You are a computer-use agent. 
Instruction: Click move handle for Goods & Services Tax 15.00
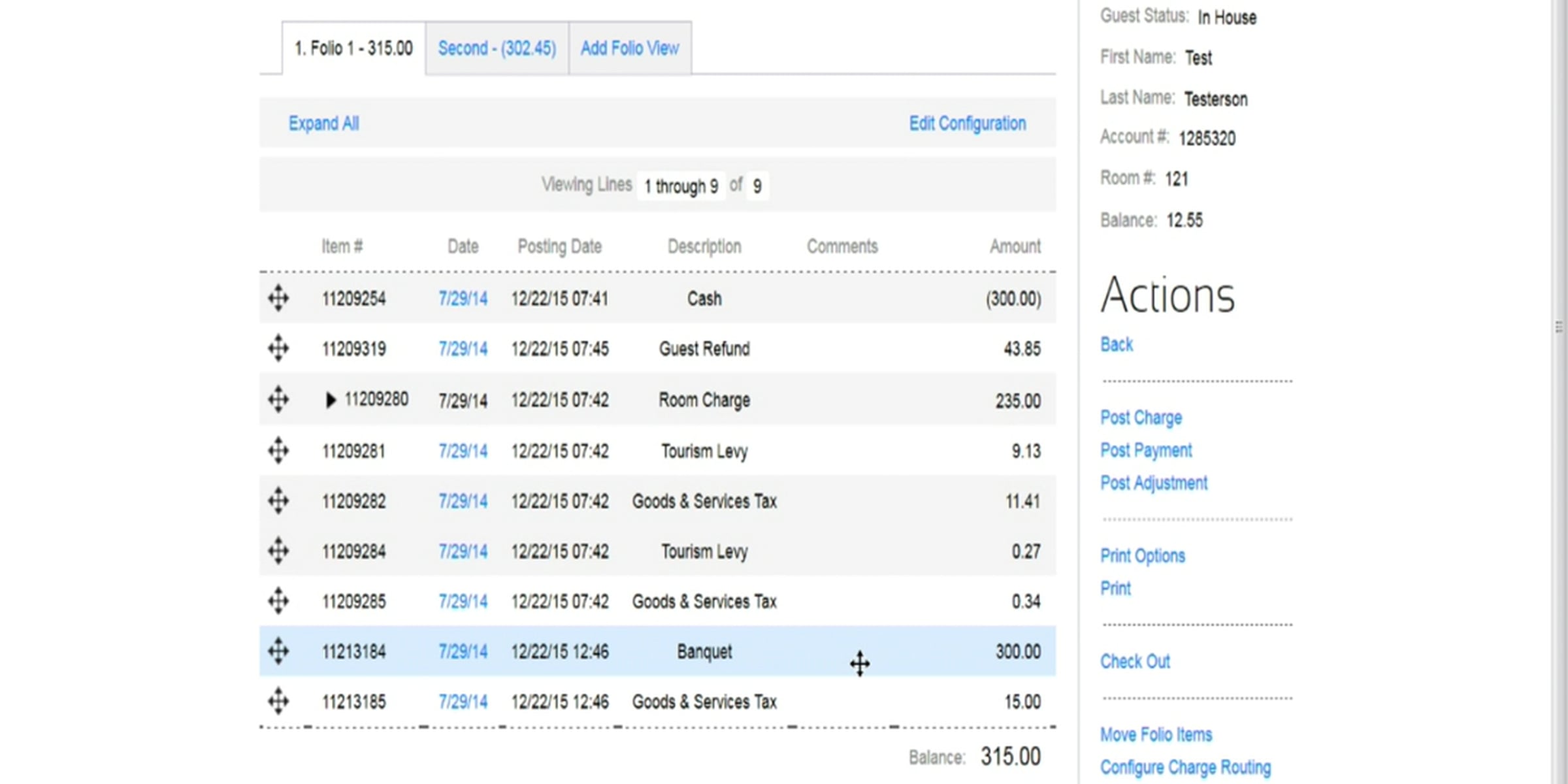click(278, 701)
